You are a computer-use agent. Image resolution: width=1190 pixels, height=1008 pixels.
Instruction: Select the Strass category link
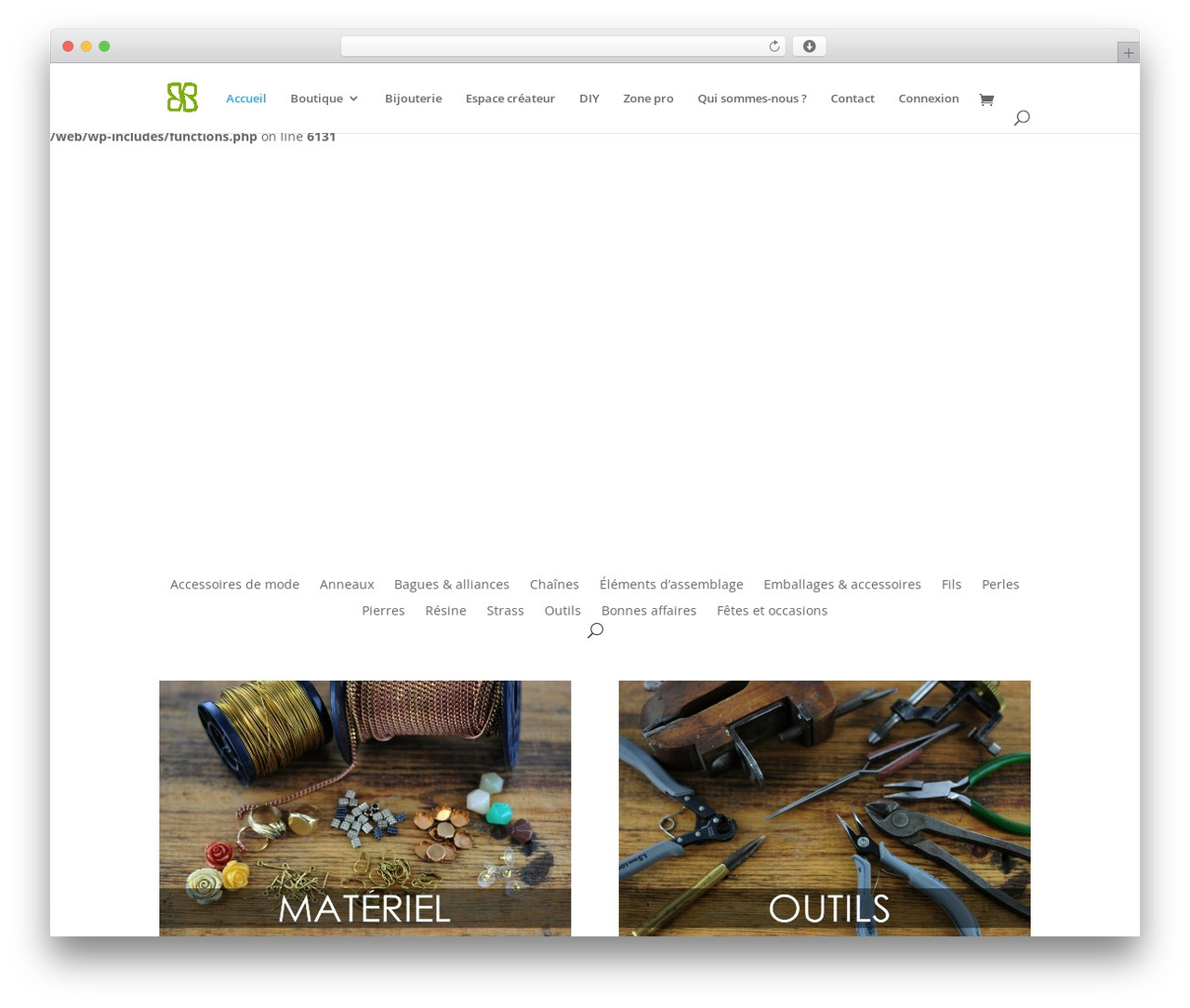tap(505, 610)
